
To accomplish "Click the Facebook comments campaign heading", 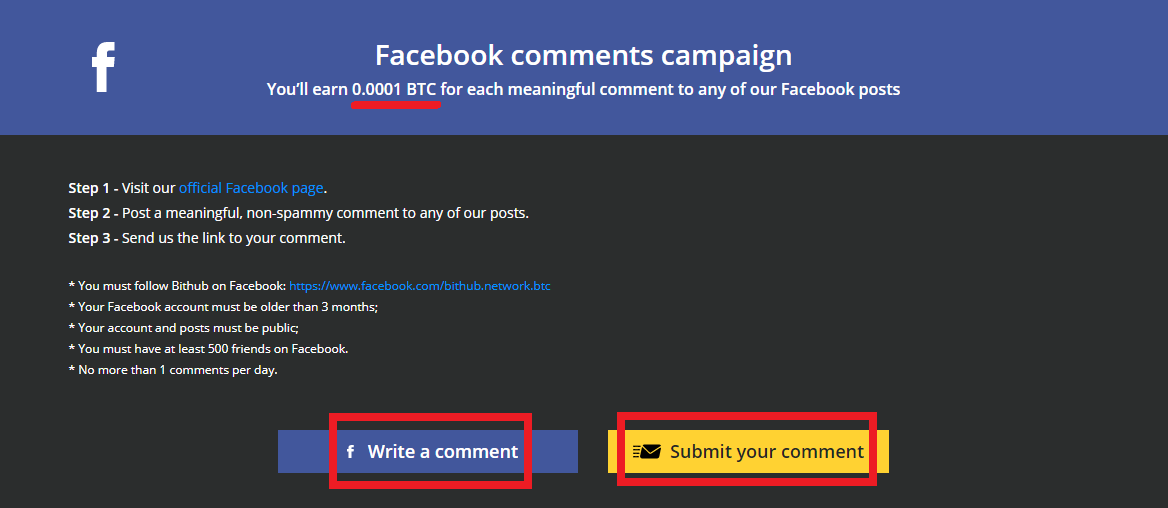I will 583,56.
